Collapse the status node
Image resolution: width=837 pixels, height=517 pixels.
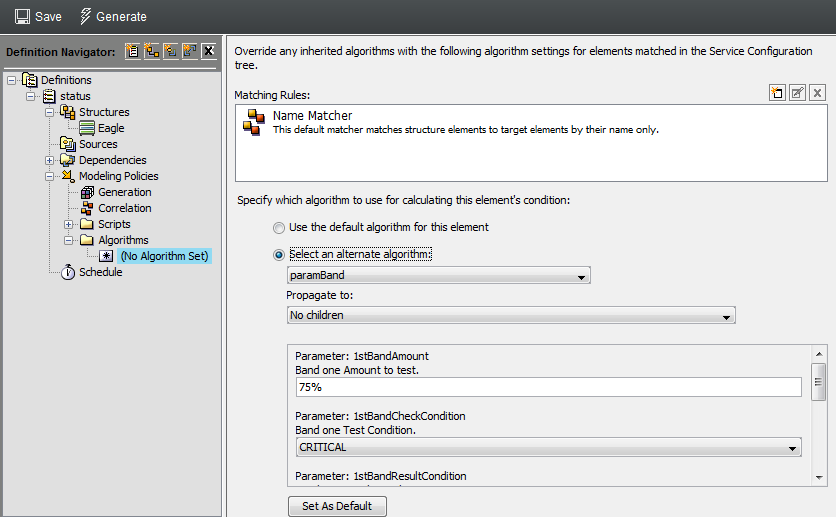coord(30,97)
